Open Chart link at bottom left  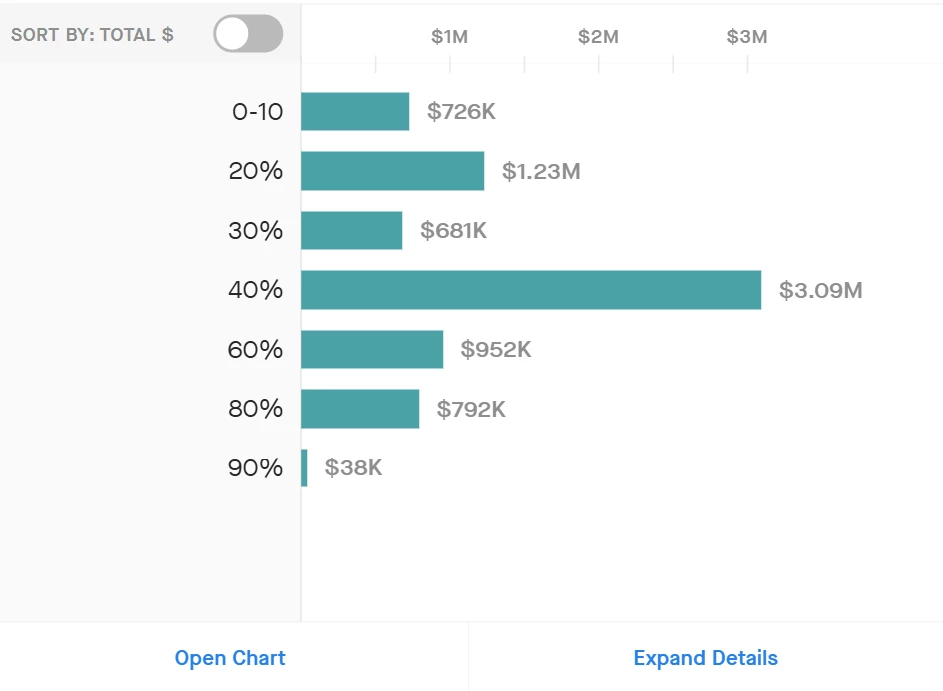[x=230, y=658]
